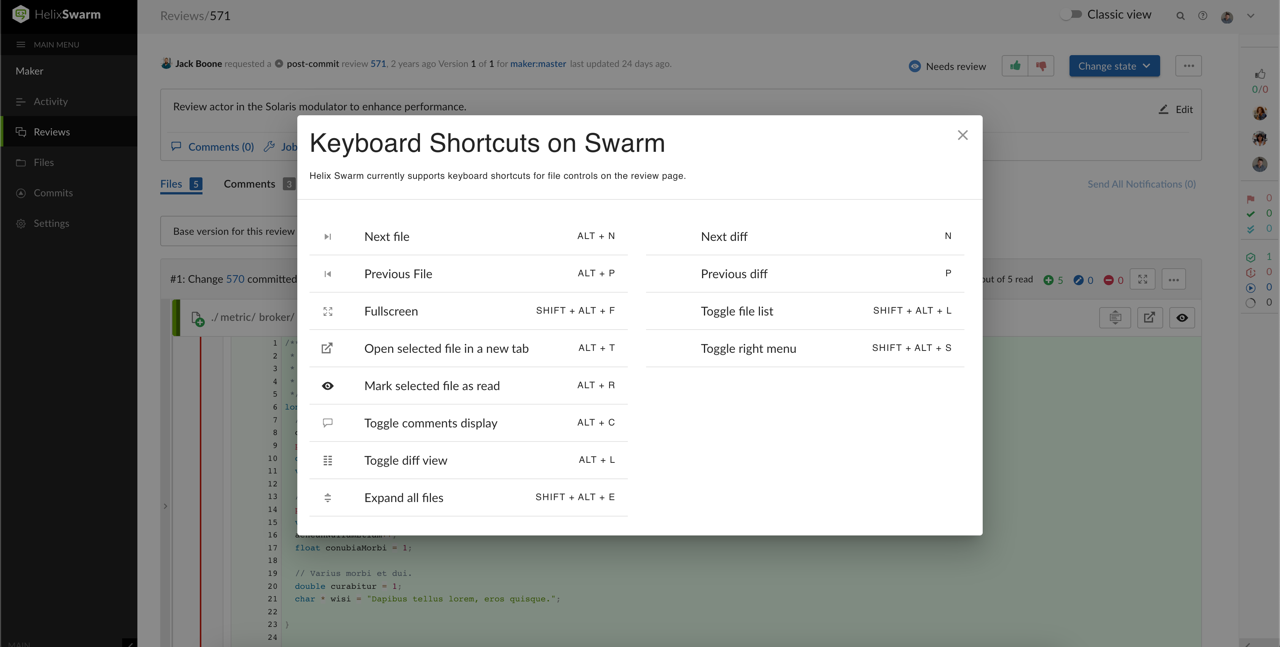Go to Reviews in the sidebar
1280x647 pixels.
(68, 132)
